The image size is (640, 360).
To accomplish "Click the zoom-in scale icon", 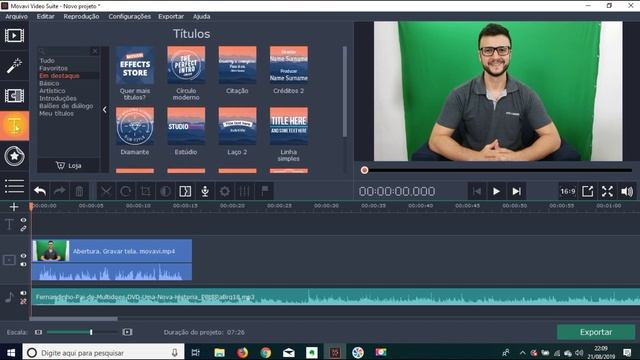I will (127, 332).
